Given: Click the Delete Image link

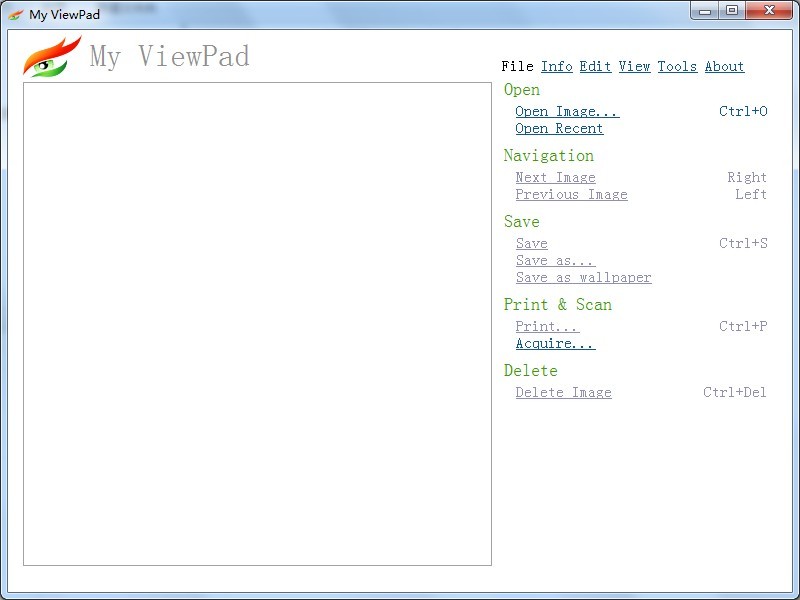Looking at the screenshot, I should 563,392.
